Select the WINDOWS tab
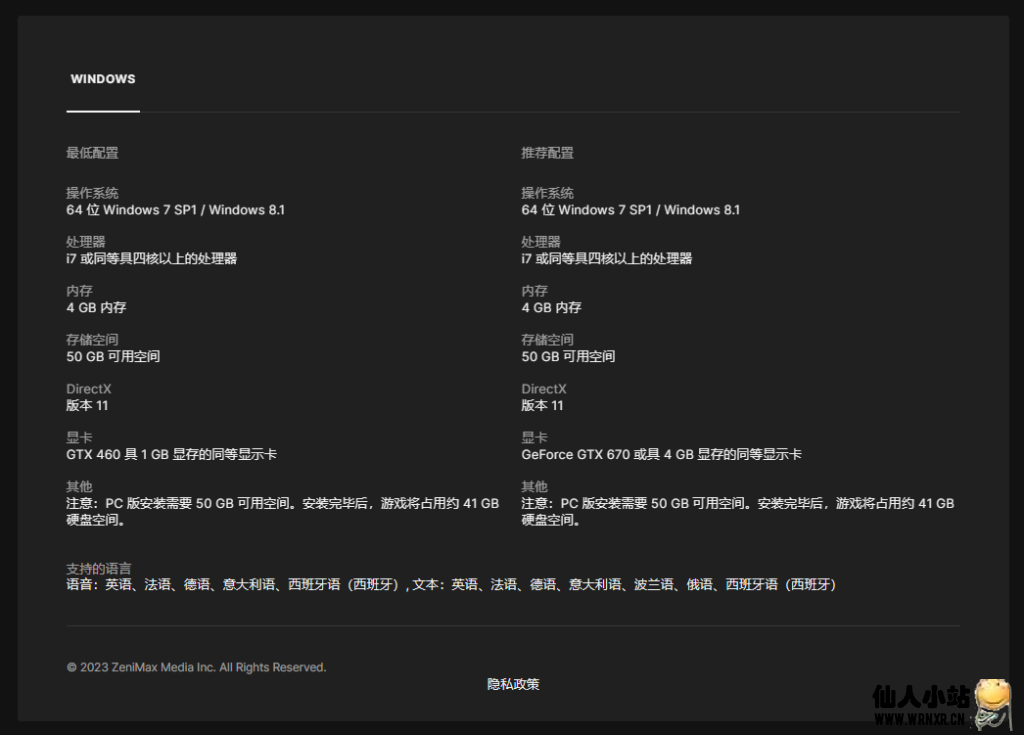This screenshot has height=735, width=1024. 103,79
